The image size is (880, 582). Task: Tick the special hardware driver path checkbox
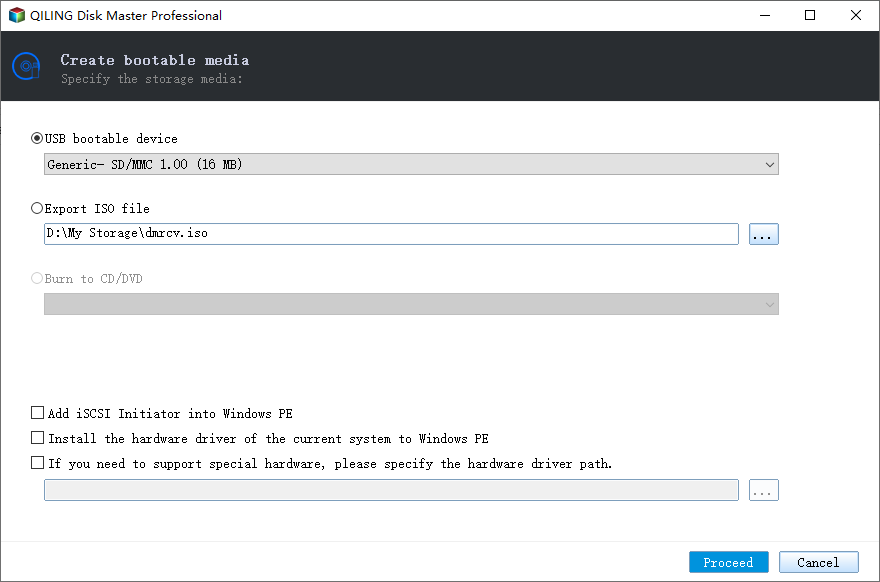click(x=38, y=463)
